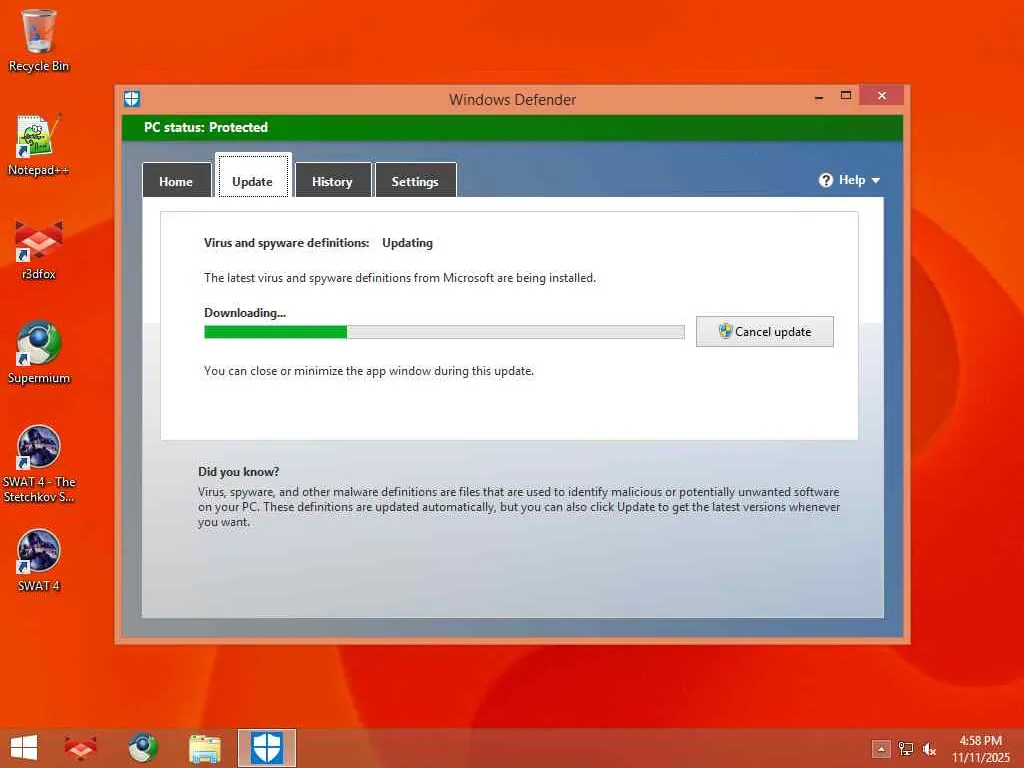This screenshot has width=1024, height=768.
Task: Click the 'Downloading...' status text
Action: [245, 313]
